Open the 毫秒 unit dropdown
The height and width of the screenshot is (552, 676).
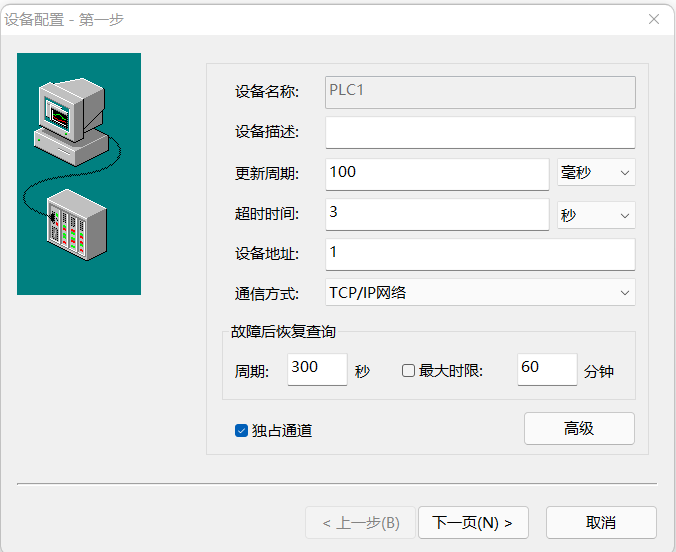[596, 172]
